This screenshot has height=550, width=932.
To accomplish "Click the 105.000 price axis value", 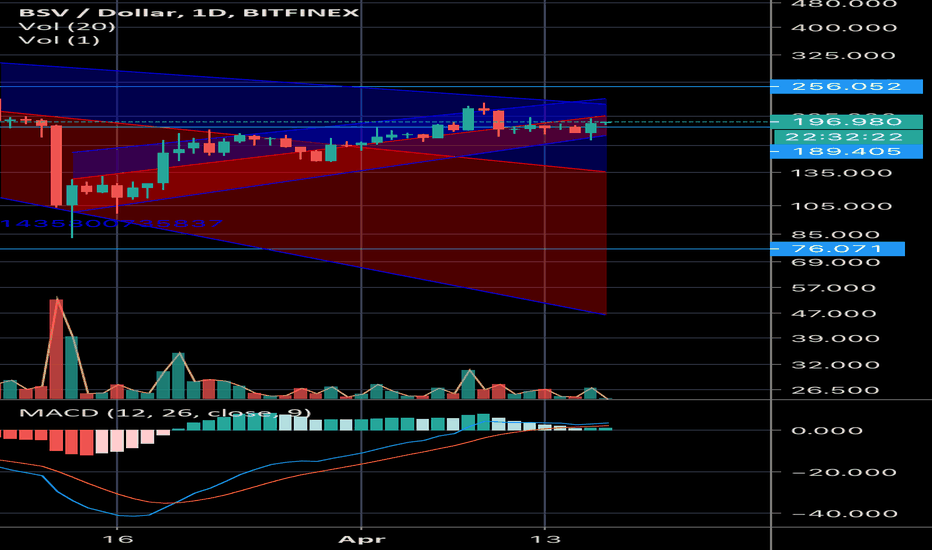I will coord(842,206).
